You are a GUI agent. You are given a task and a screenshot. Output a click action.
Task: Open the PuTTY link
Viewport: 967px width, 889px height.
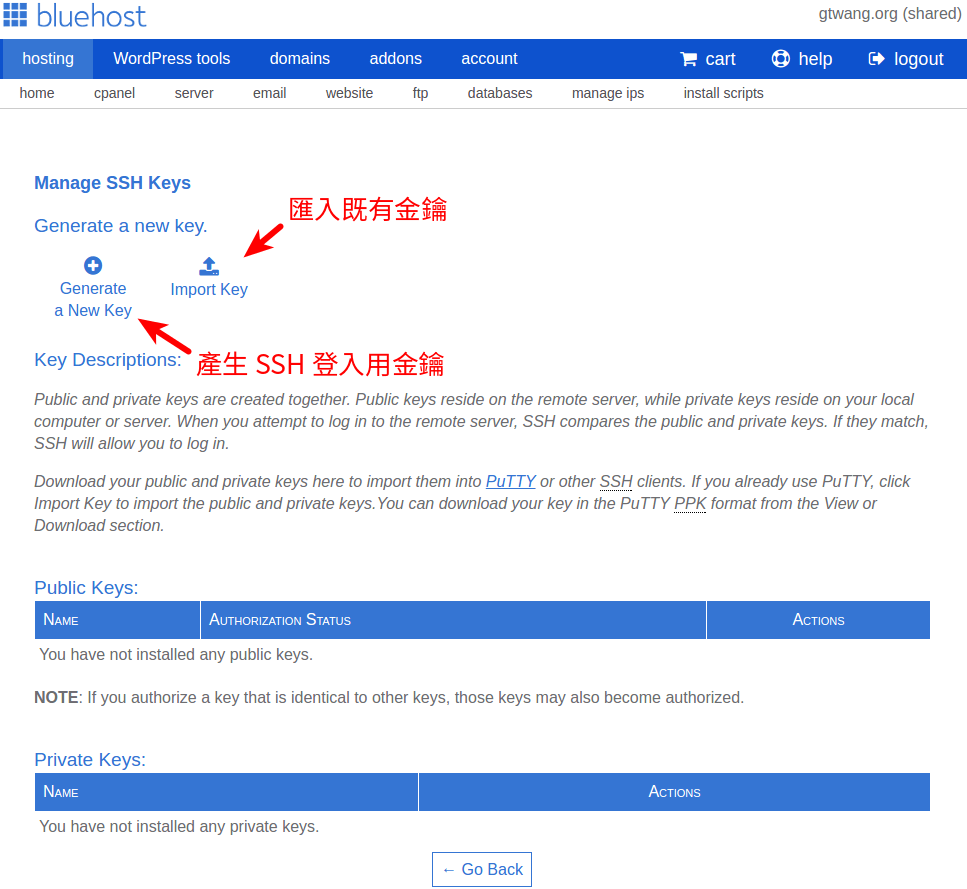[x=510, y=481]
